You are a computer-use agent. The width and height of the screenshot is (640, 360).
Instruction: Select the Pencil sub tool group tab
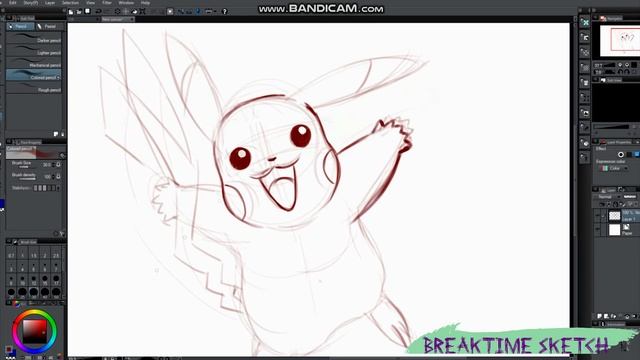20,27
